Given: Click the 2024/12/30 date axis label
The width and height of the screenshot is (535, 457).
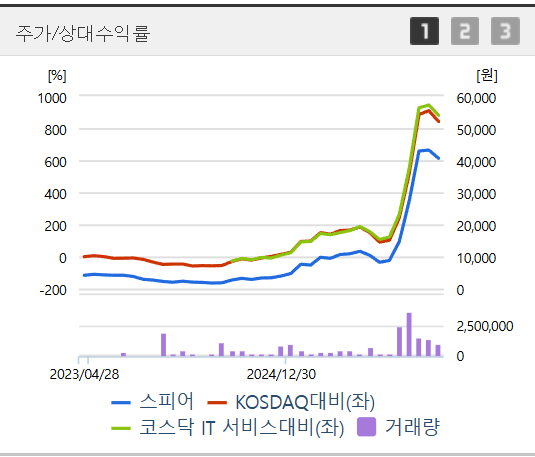Looking at the screenshot, I should (x=281, y=374).
